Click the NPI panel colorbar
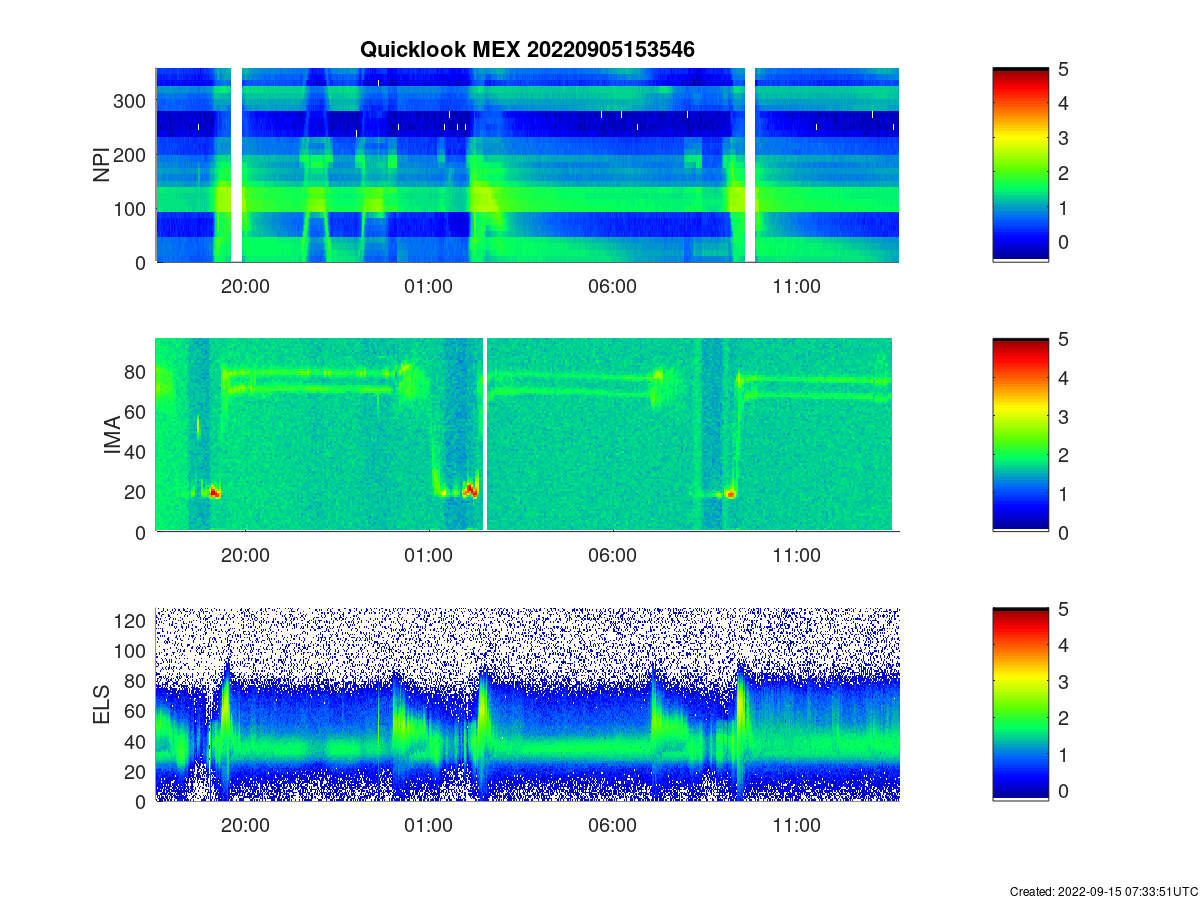The image size is (1200, 900). click(1020, 165)
